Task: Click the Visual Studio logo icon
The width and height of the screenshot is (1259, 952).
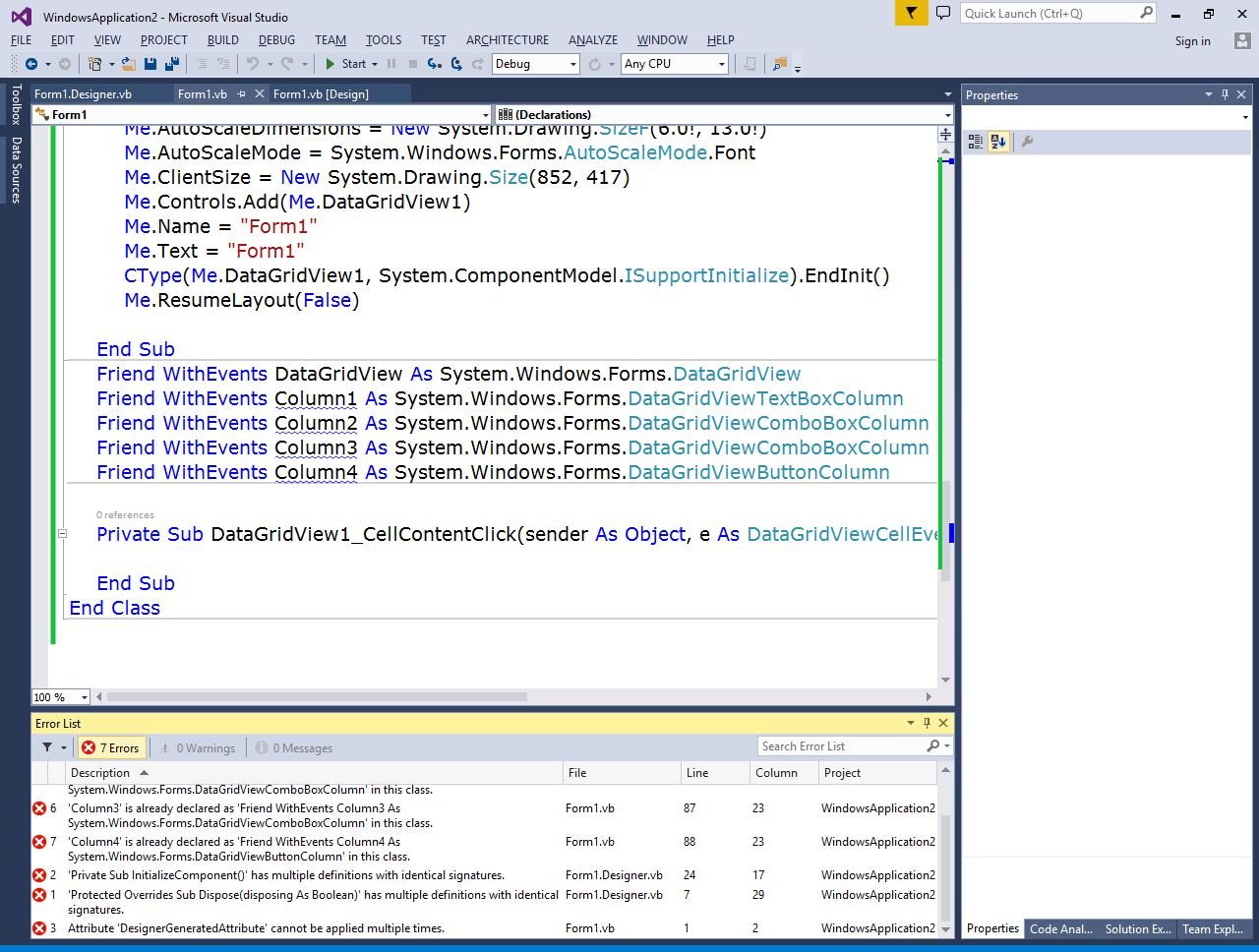Action: [x=21, y=17]
